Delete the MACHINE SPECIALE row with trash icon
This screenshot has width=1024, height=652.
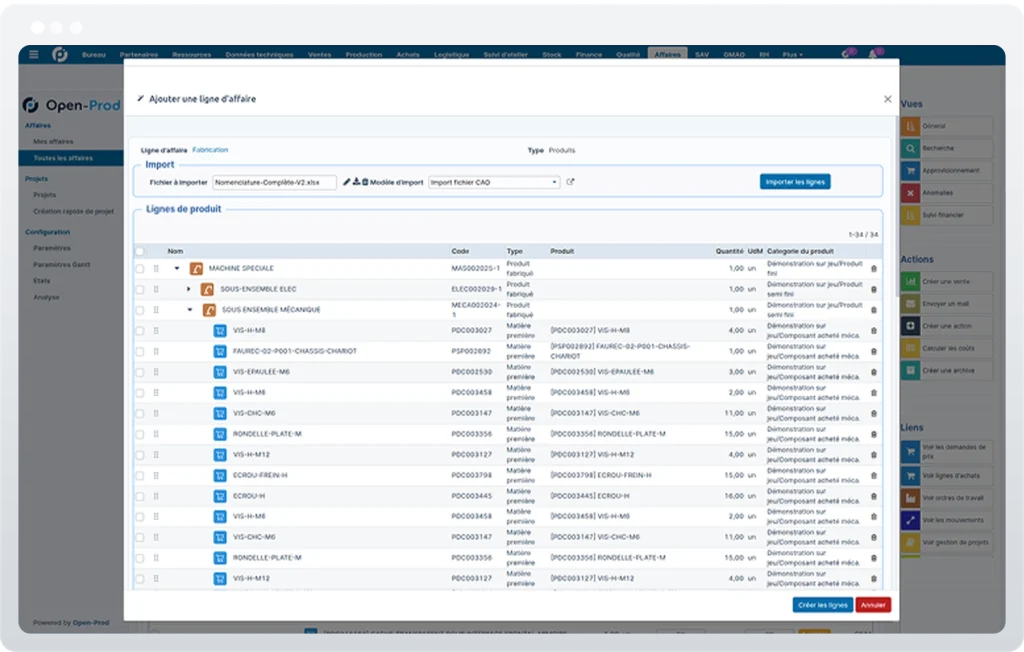click(x=874, y=269)
